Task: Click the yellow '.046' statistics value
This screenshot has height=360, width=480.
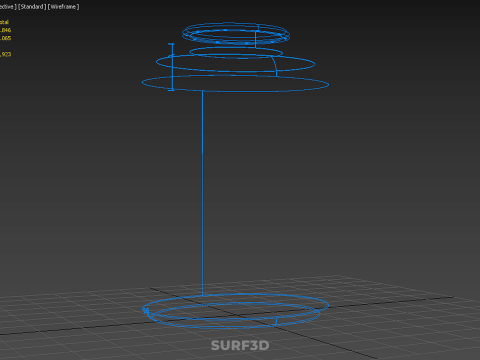Action: [x=5, y=30]
